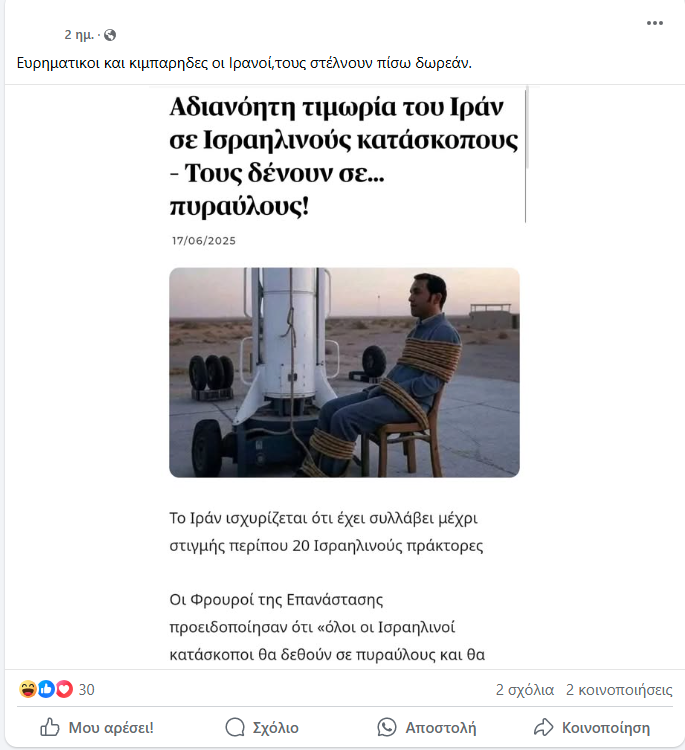
Task: Click the share arrow icon
Action: [543, 727]
